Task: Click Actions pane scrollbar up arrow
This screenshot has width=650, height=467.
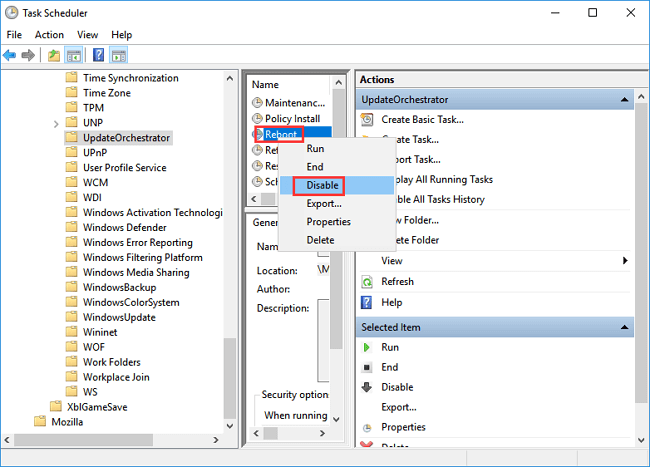Action: pyautogui.click(x=641, y=97)
